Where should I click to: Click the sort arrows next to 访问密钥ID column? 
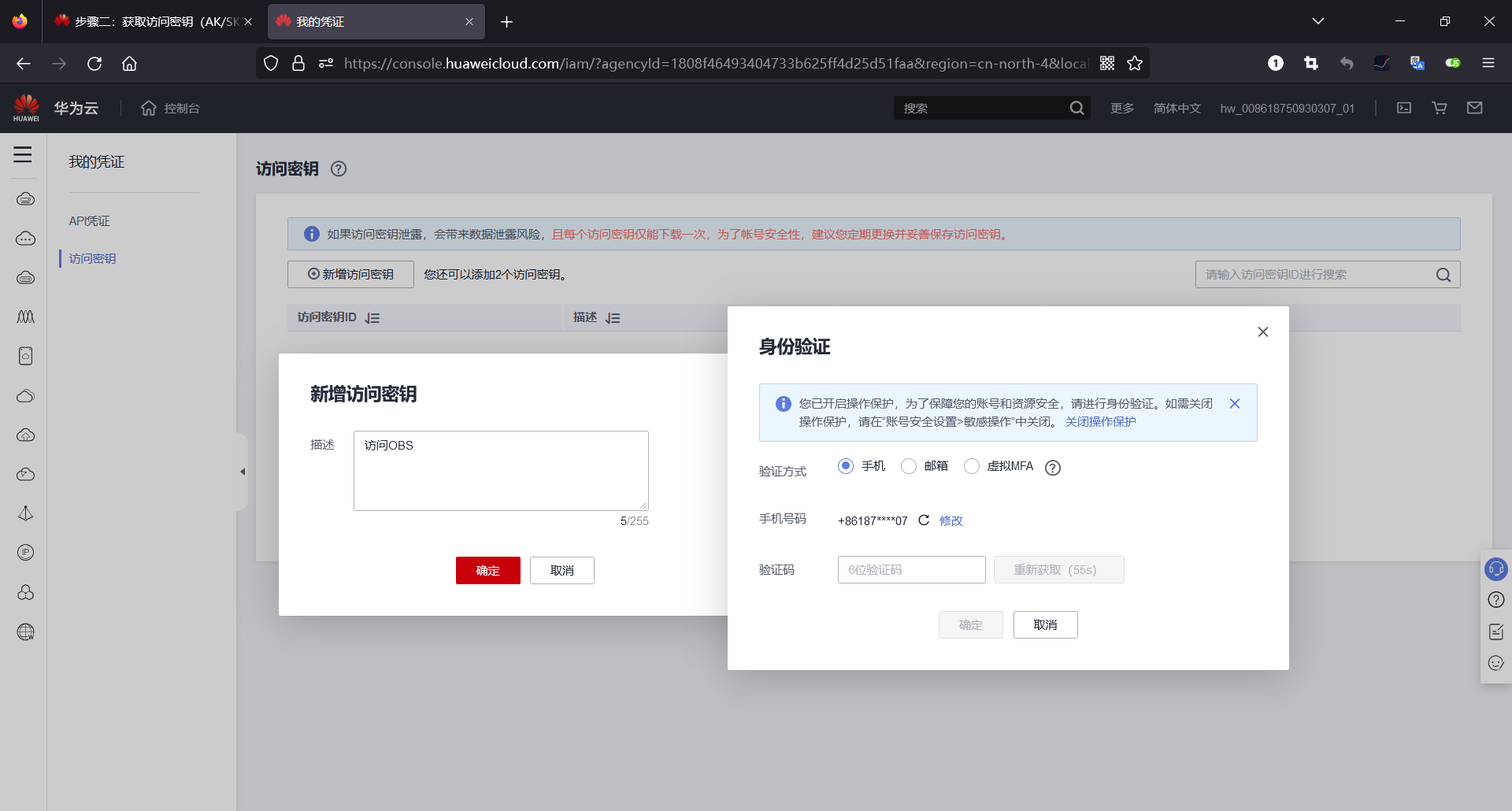pyautogui.click(x=372, y=317)
